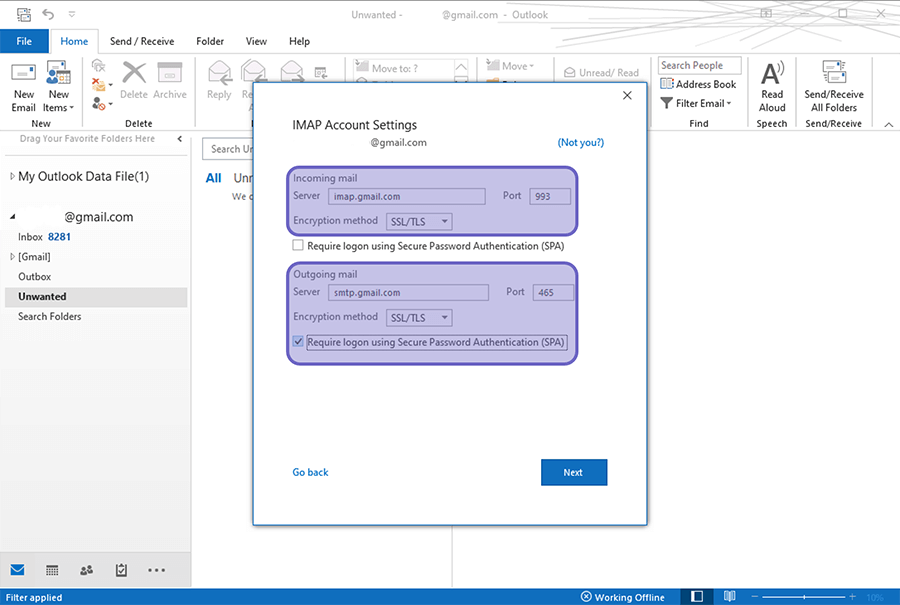
Task: Click the New Email icon
Action: 24,73
